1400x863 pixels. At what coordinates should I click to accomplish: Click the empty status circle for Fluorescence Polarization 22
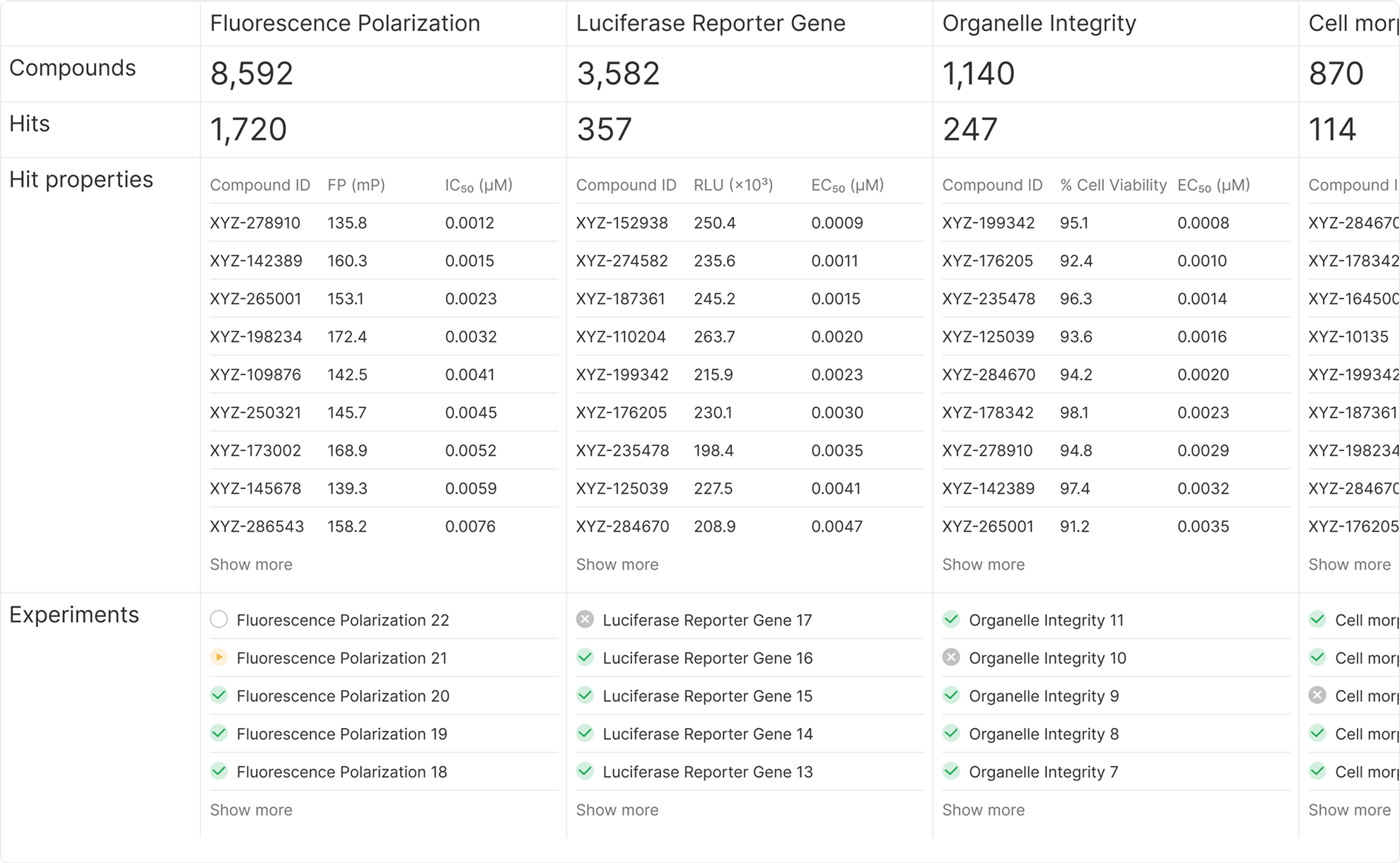(219, 620)
